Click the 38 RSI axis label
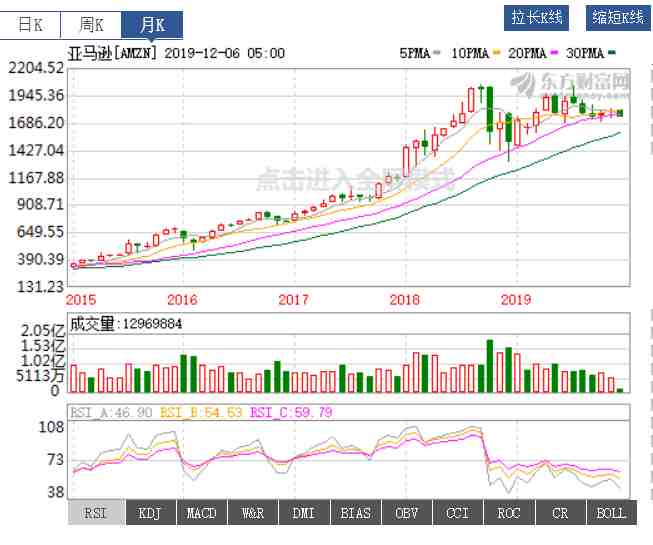This screenshot has width=653, height=545. click(56, 492)
